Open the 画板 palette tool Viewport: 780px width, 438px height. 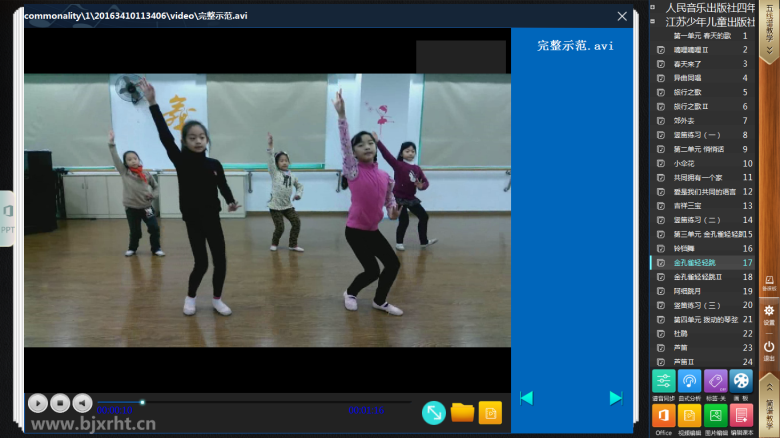tap(741, 381)
